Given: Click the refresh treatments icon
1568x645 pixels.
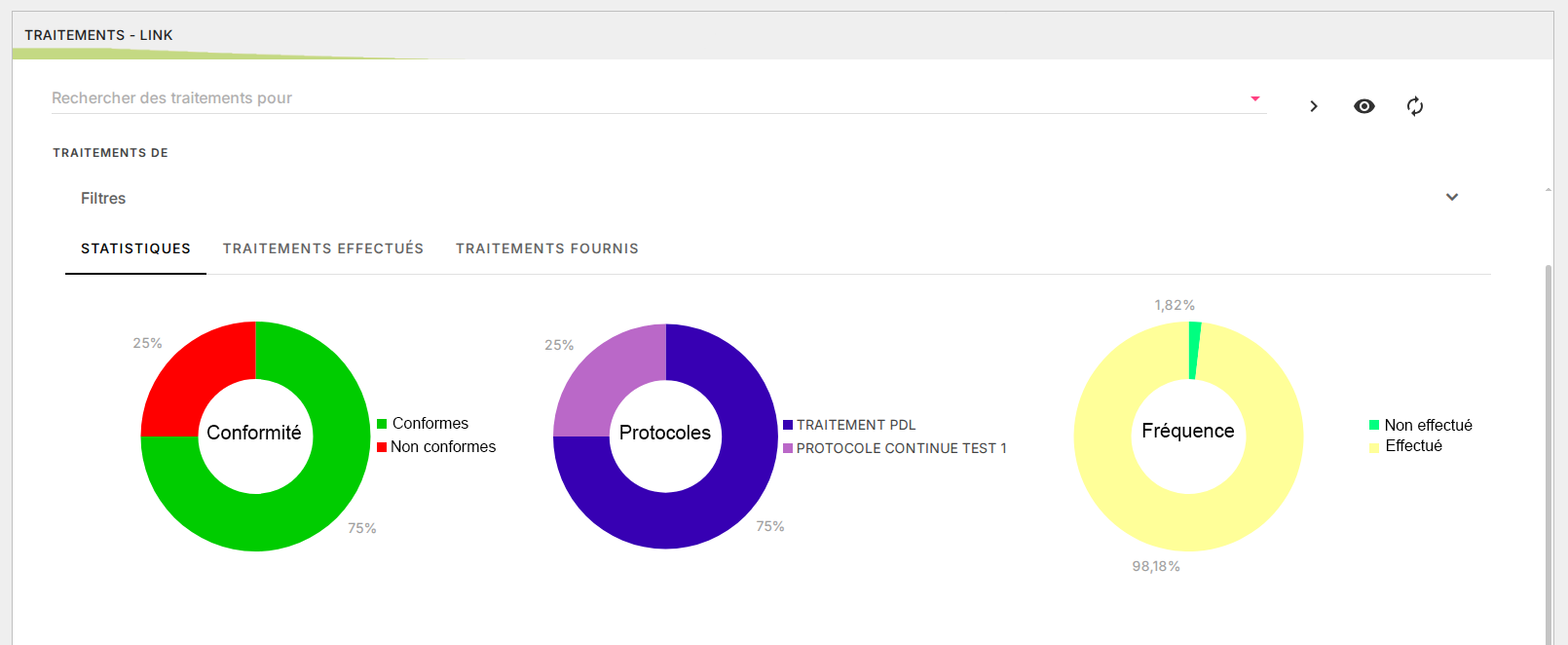Looking at the screenshot, I should [1415, 106].
